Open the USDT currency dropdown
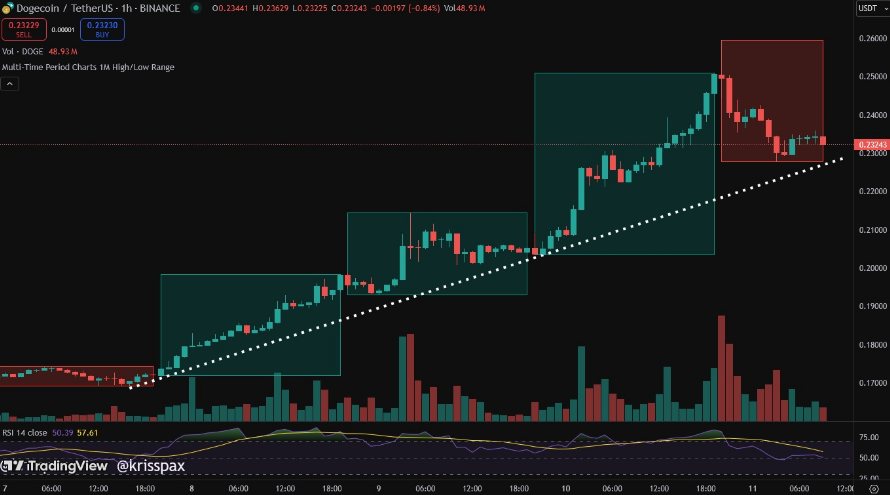The height and width of the screenshot is (495, 890). [x=866, y=9]
